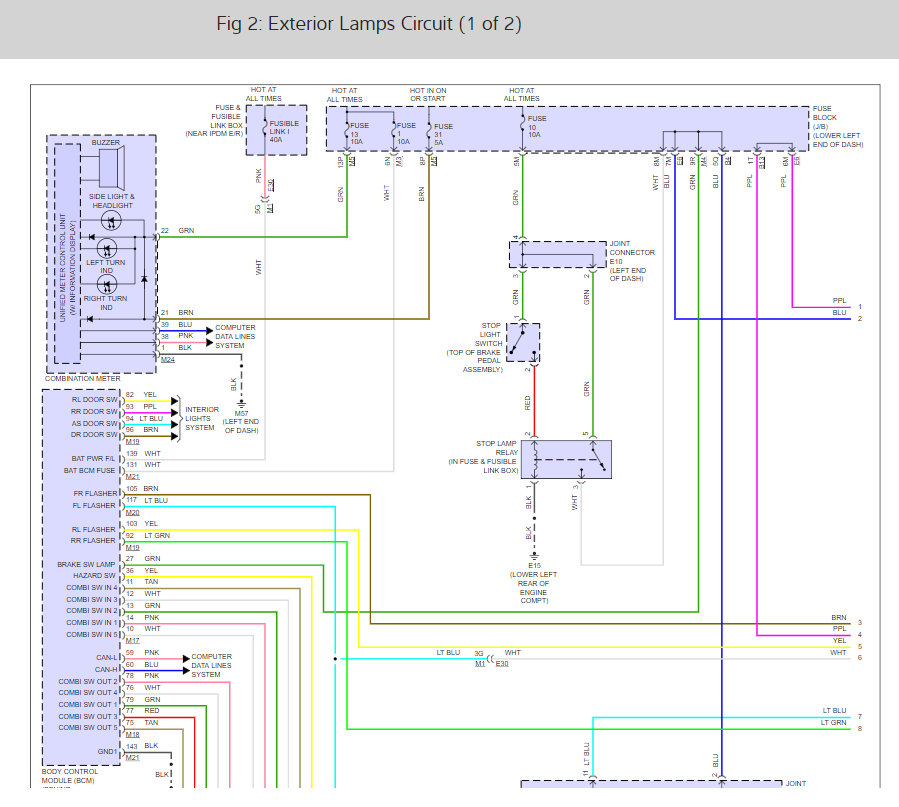The width and height of the screenshot is (899, 807).
Task: Click the joint connector E10 box
Action: coord(558,254)
